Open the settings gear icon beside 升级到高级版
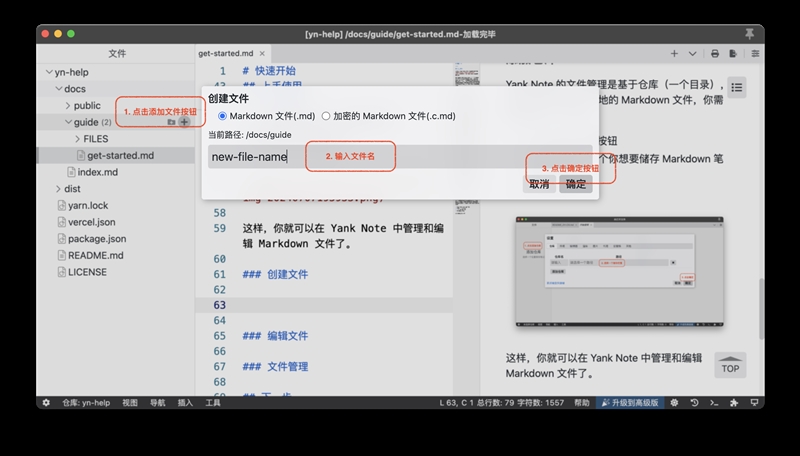The width and height of the screenshot is (800, 456). [674, 402]
